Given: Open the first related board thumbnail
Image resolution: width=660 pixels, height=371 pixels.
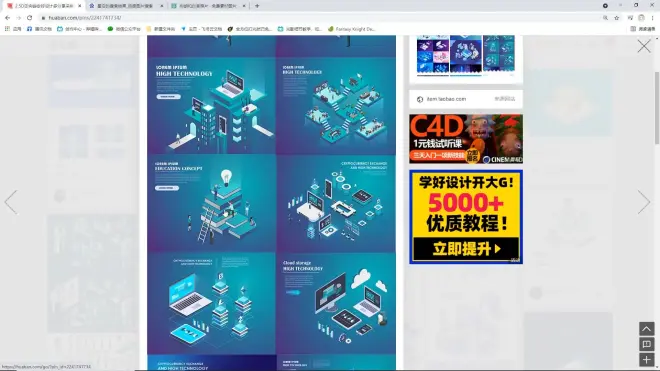Looking at the screenshot, I should pyautogui.click(x=433, y=54).
